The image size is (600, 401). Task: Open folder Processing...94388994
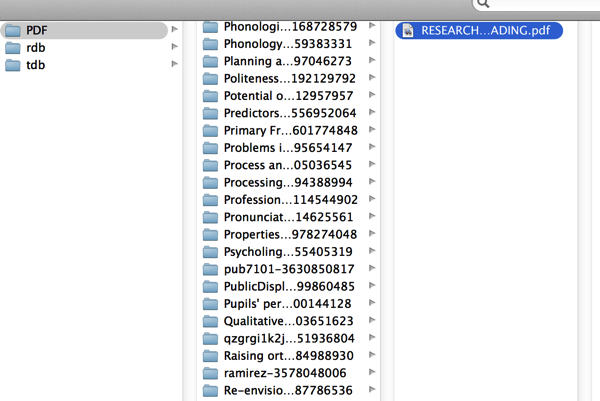click(x=289, y=182)
